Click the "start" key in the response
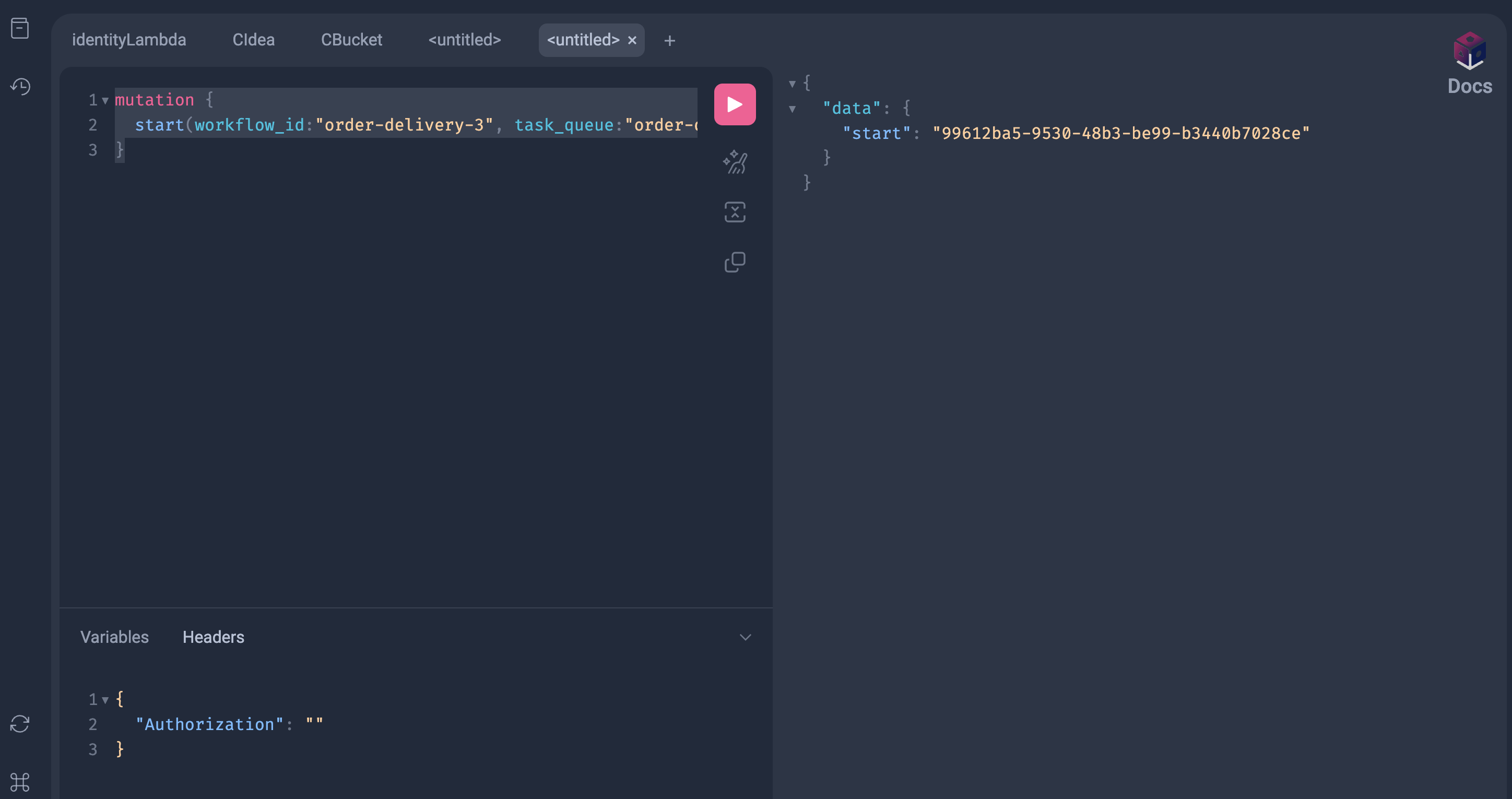Image resolution: width=1512 pixels, height=799 pixels. point(877,133)
